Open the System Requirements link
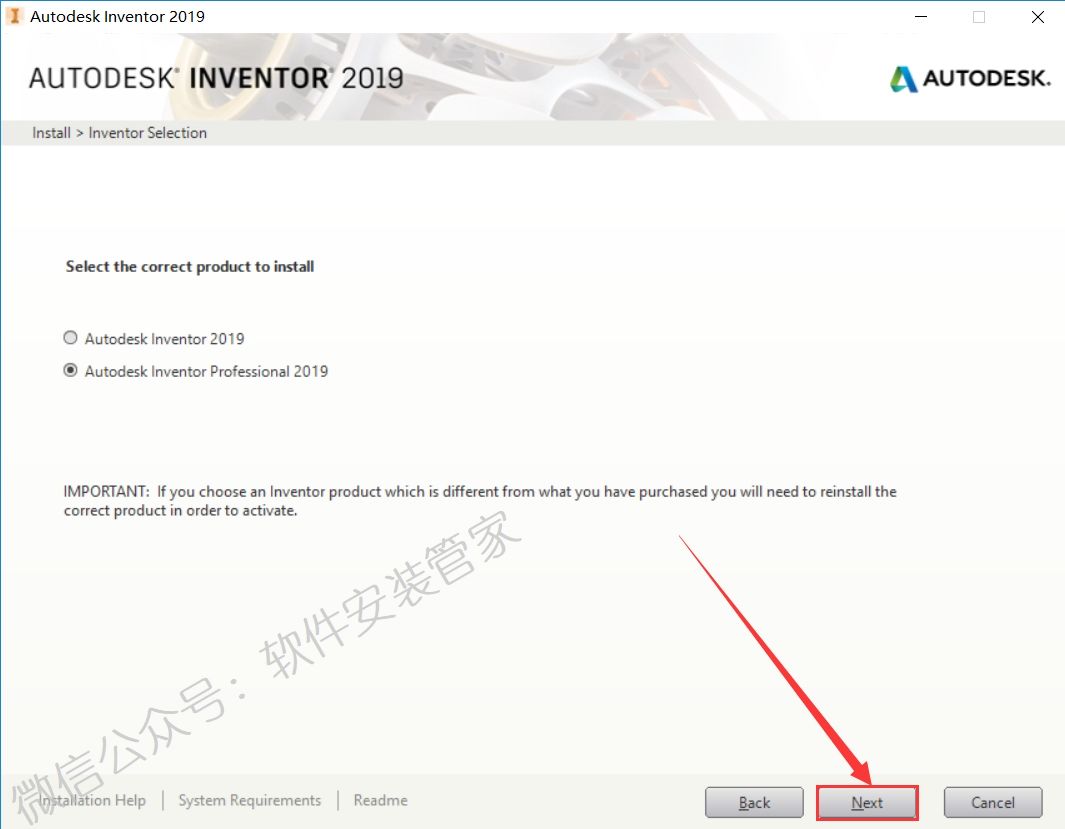 [x=249, y=800]
